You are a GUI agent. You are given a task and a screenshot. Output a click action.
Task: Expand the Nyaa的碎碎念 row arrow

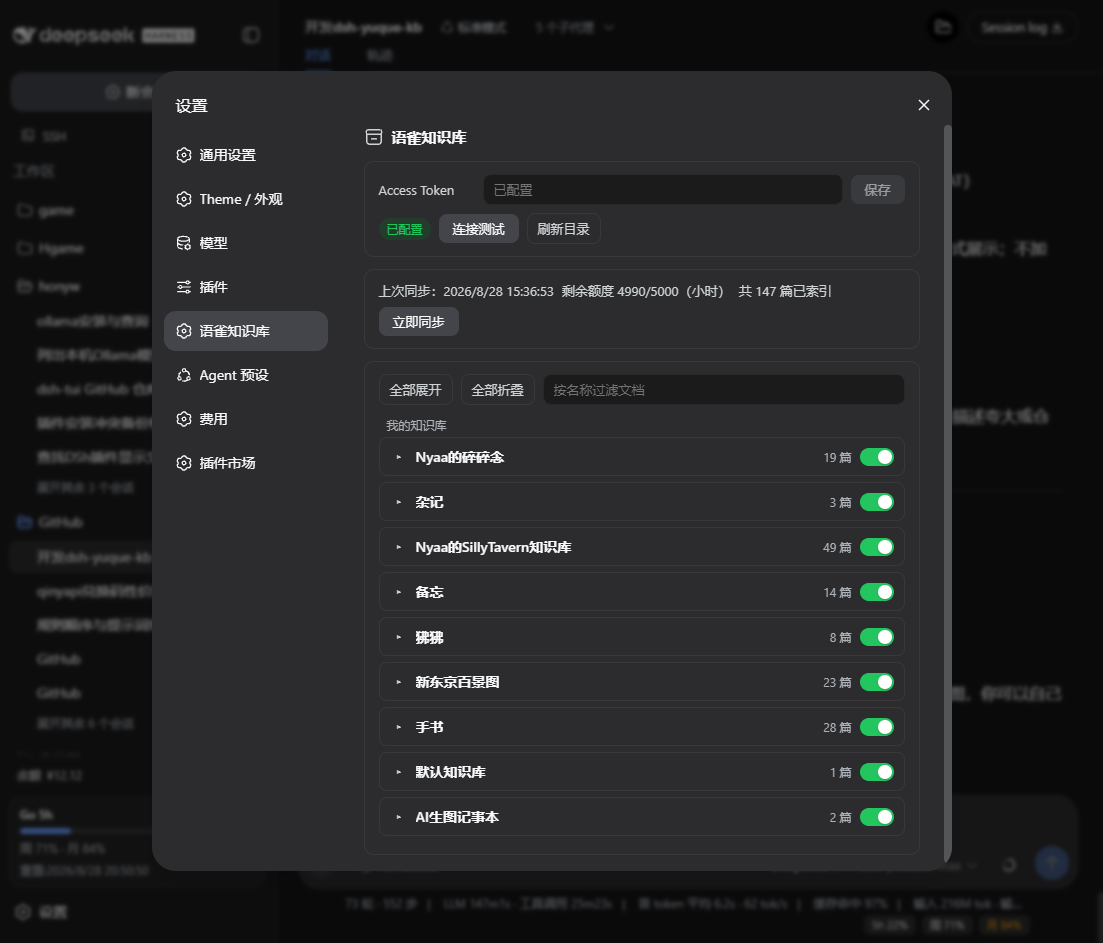pyautogui.click(x=399, y=457)
